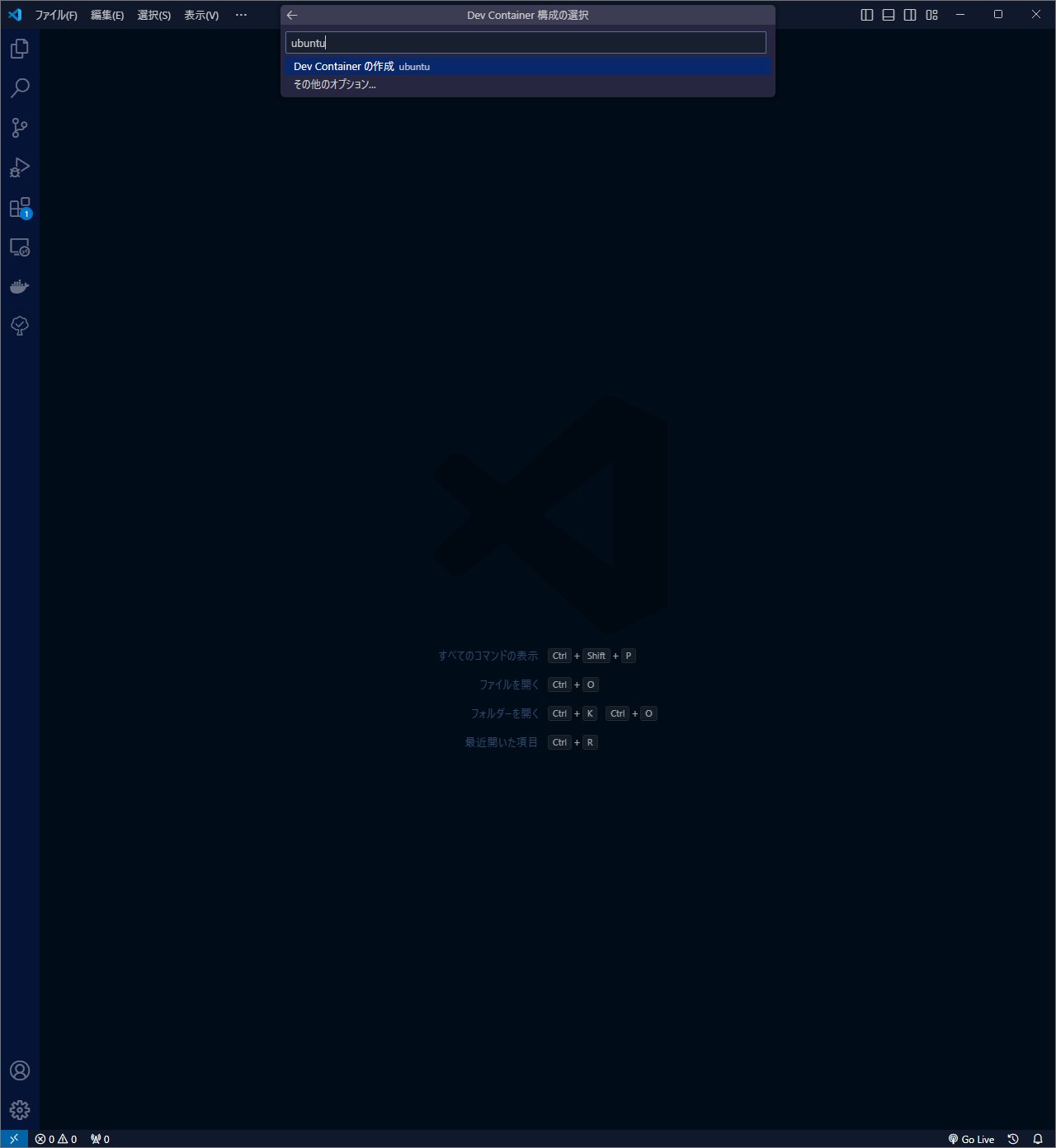Start Go Live server from status bar
The image size is (1056, 1148).
pos(971,1139)
